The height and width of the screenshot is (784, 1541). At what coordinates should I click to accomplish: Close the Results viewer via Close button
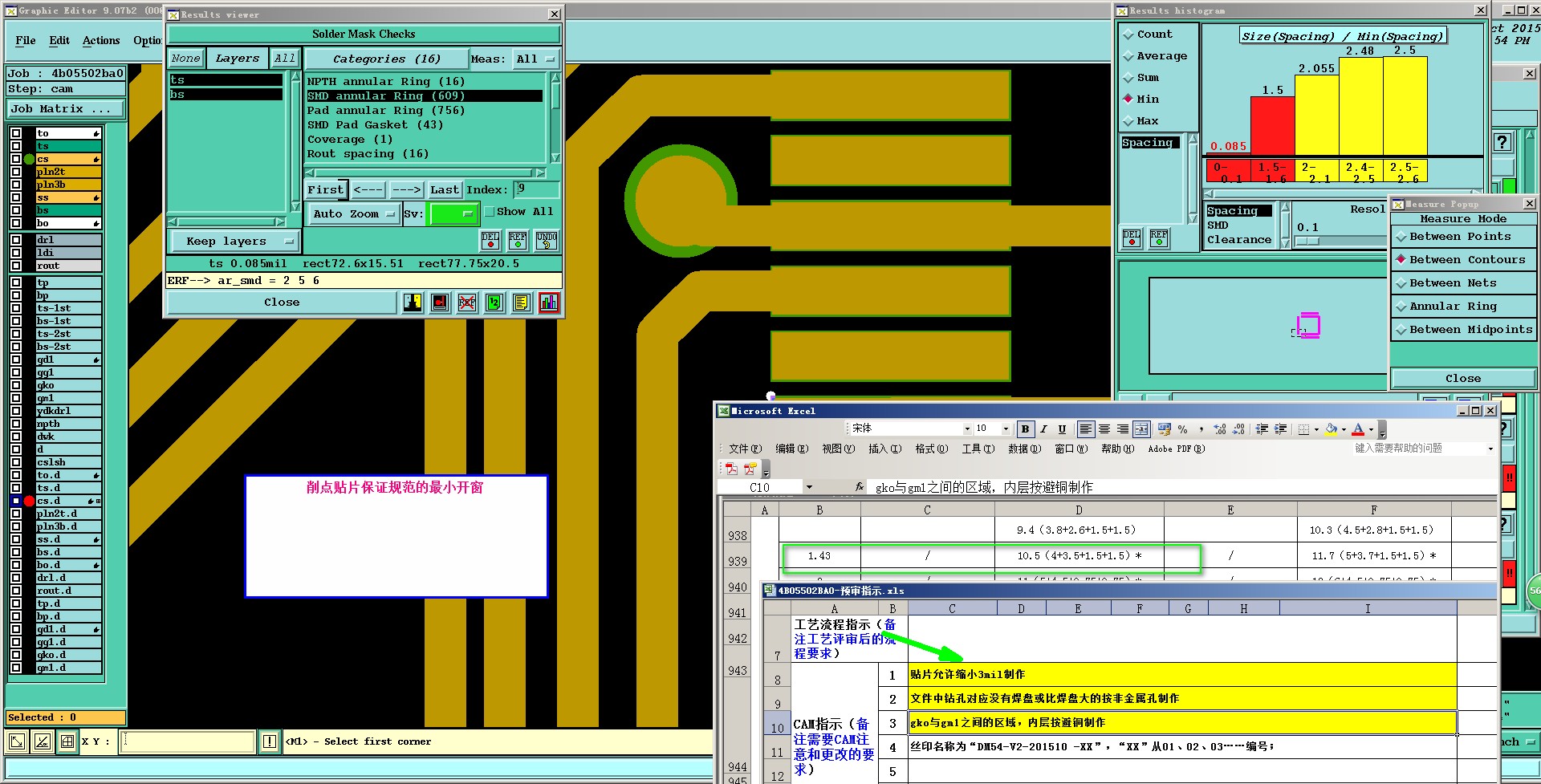tap(282, 303)
